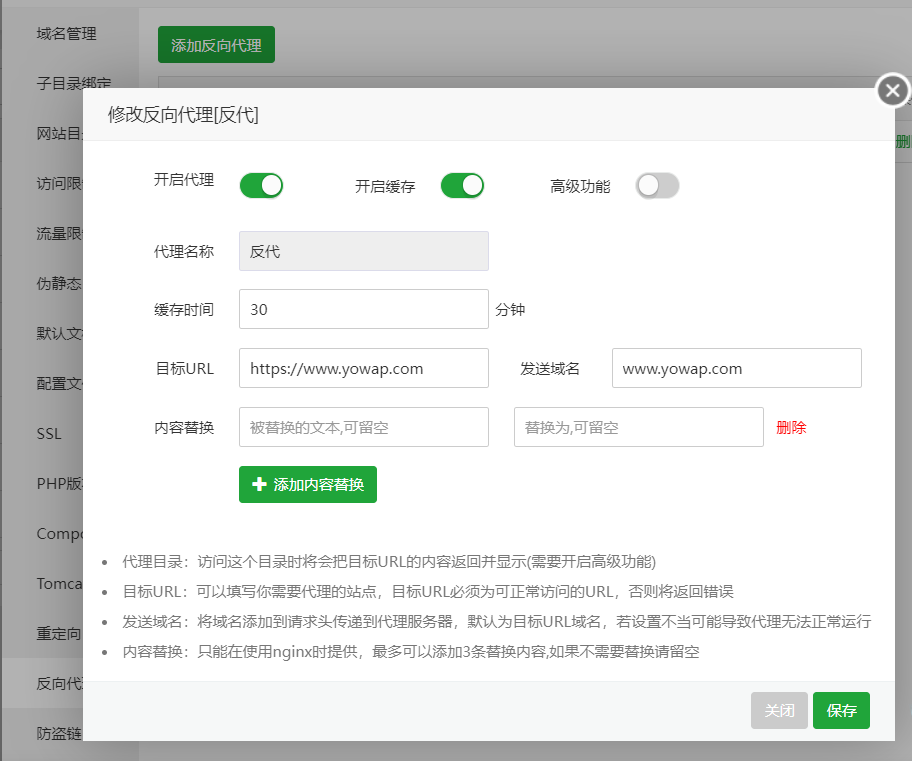
Task: Click the 添加反向代理 button at top
Action: point(216,44)
